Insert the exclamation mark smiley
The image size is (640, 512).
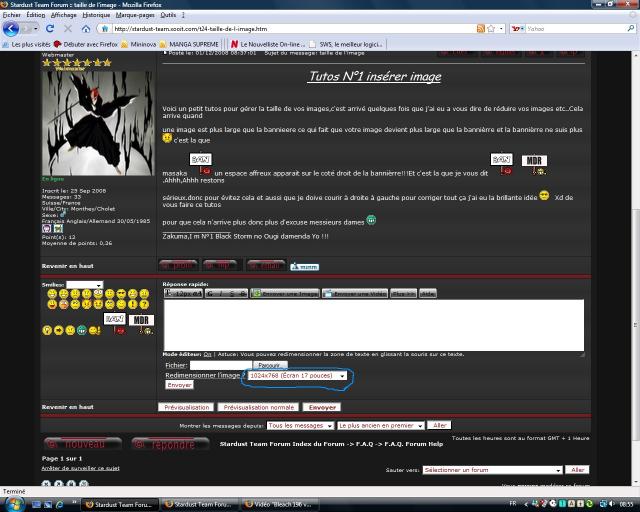coord(133,304)
